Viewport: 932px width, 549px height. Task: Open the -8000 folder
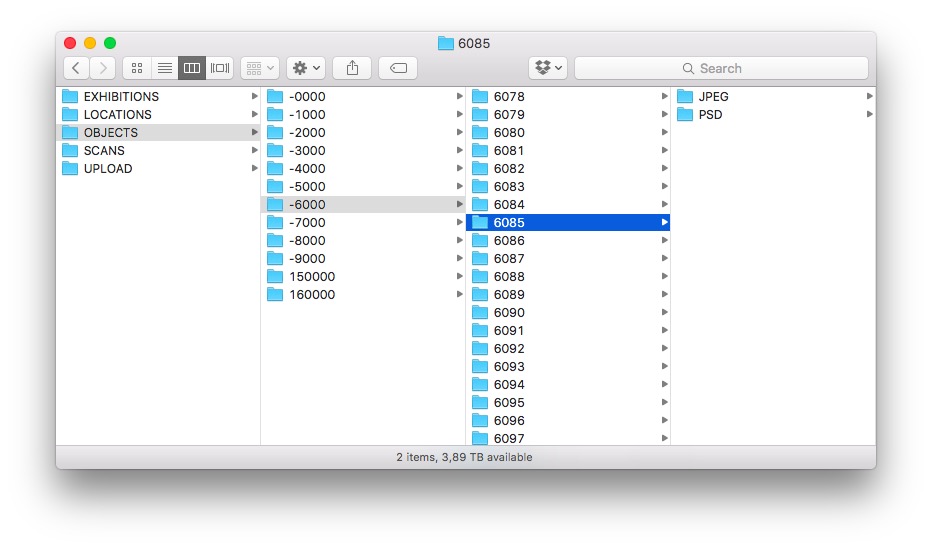364,241
